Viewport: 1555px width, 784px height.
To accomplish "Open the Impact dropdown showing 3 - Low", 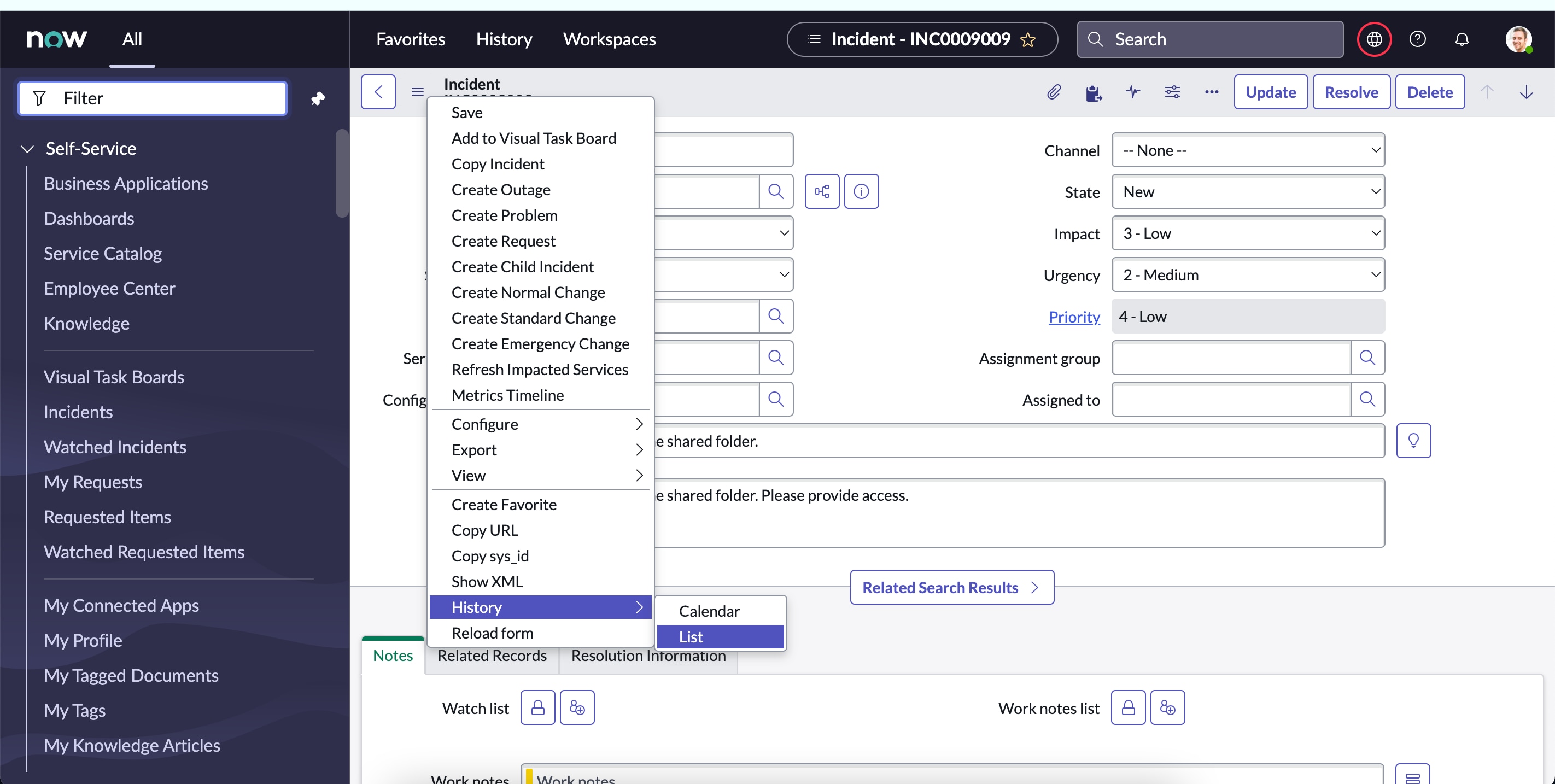I will click(1248, 233).
